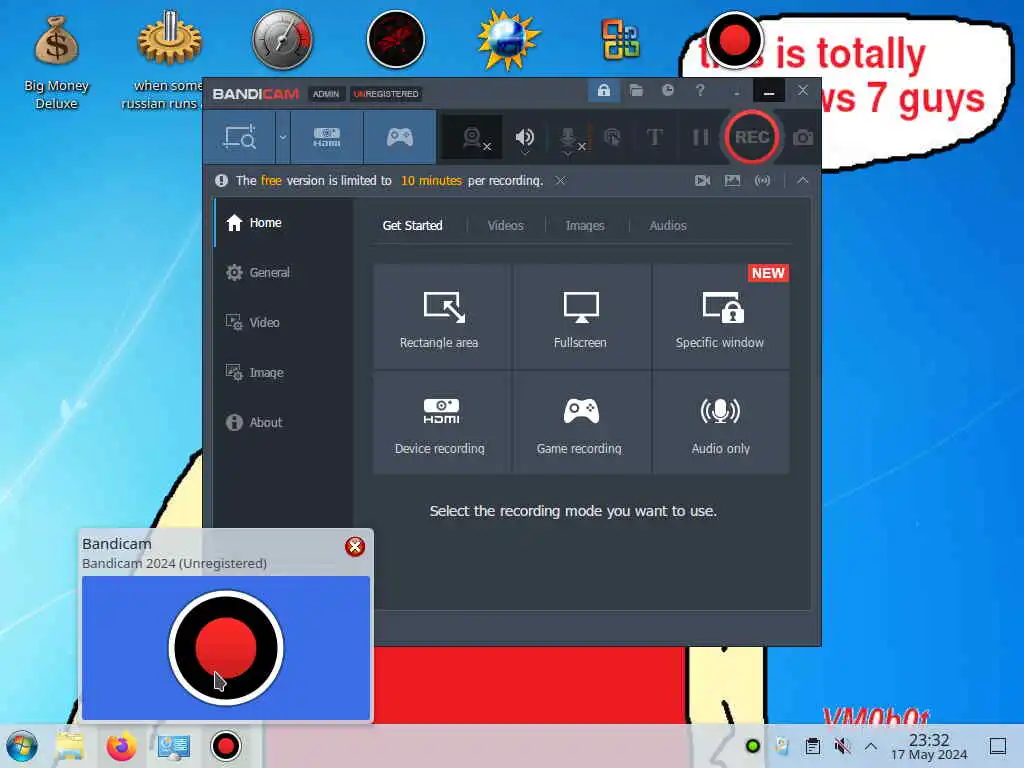Close the Bandicam taskbar preview popup
Screen dimensions: 1024x768
pyautogui.click(x=355, y=547)
